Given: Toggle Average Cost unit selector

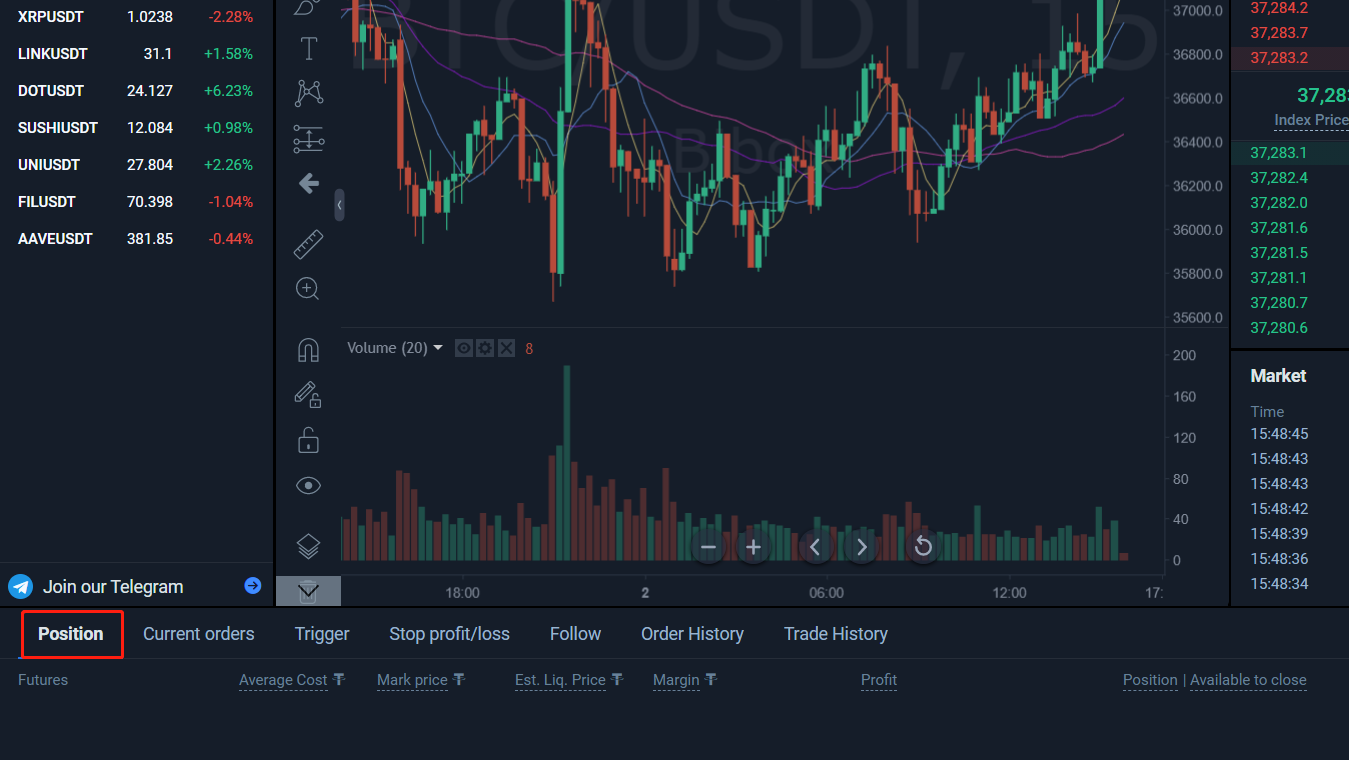Looking at the screenshot, I should (x=339, y=680).
